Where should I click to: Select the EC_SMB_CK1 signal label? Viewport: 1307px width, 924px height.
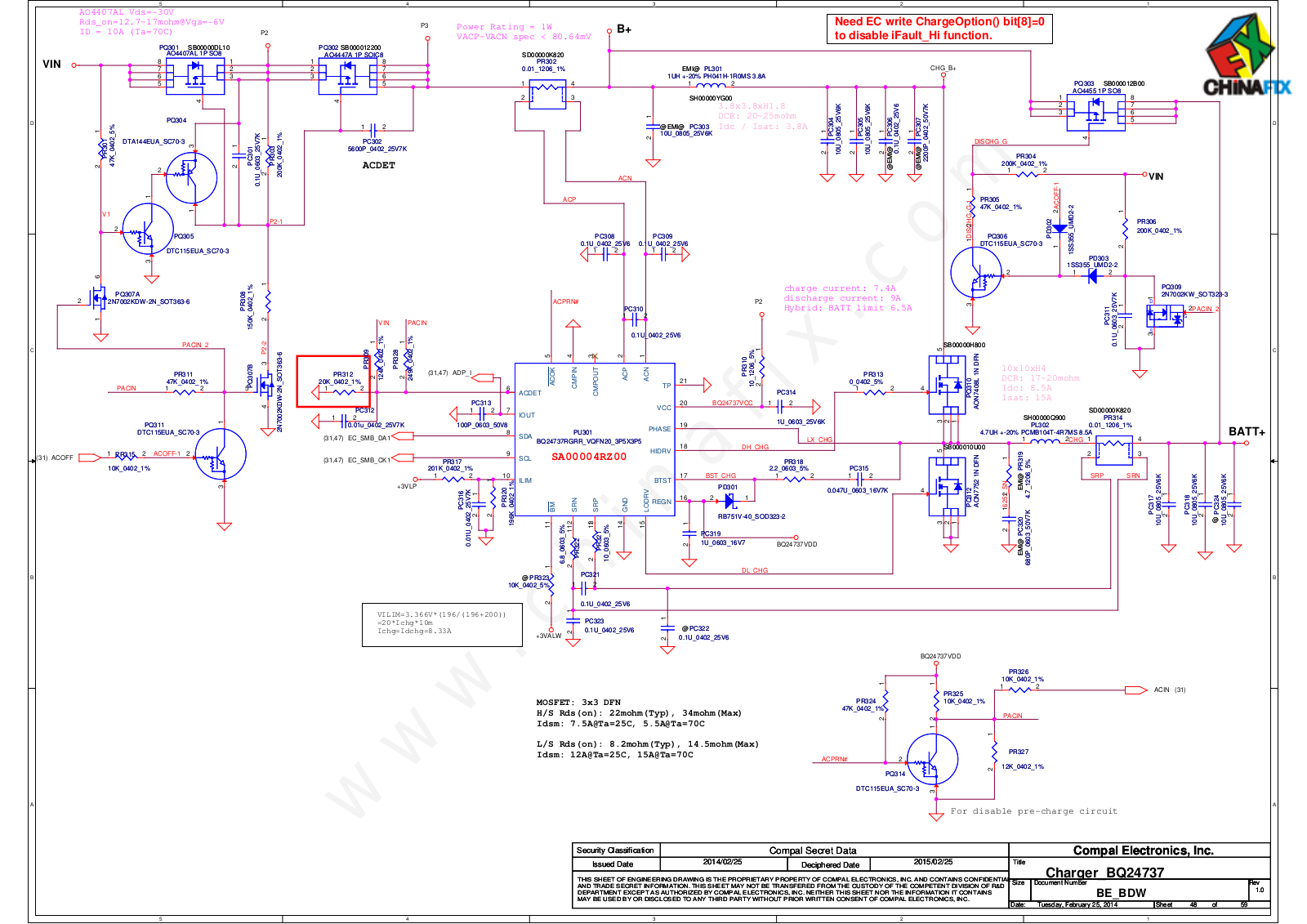pos(369,460)
